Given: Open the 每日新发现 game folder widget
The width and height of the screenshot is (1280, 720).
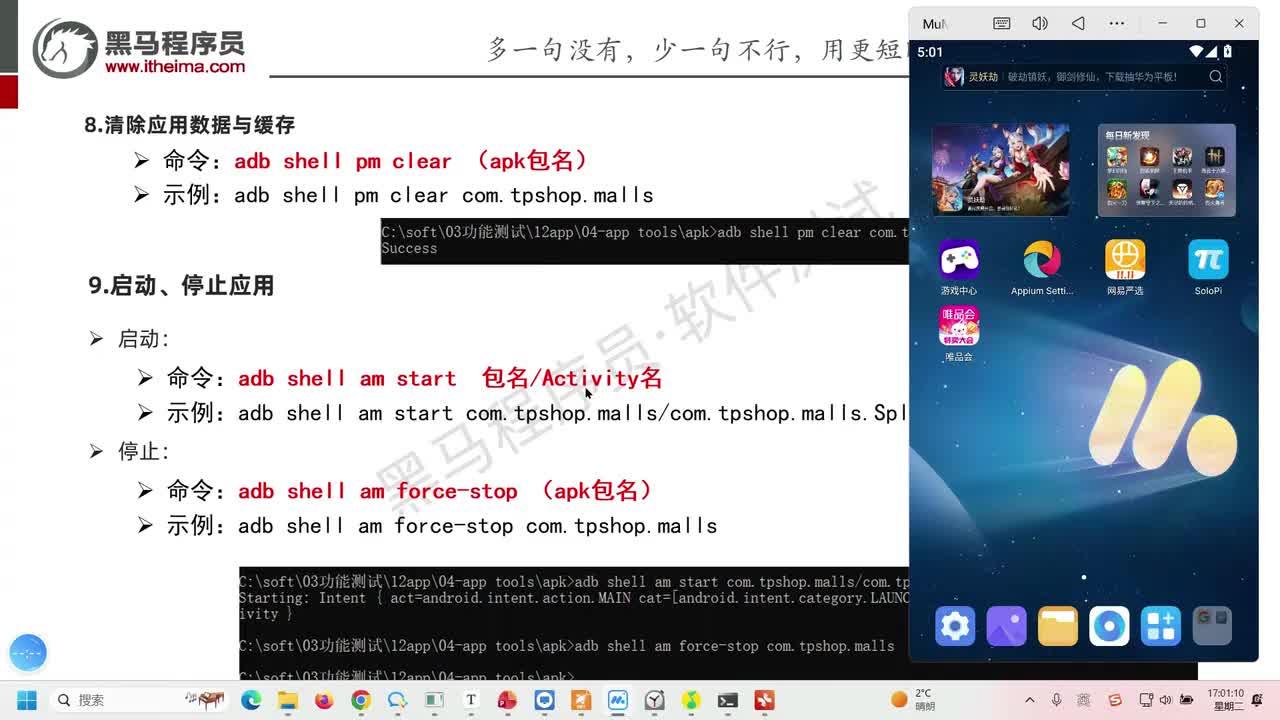Looking at the screenshot, I should pos(1166,170).
